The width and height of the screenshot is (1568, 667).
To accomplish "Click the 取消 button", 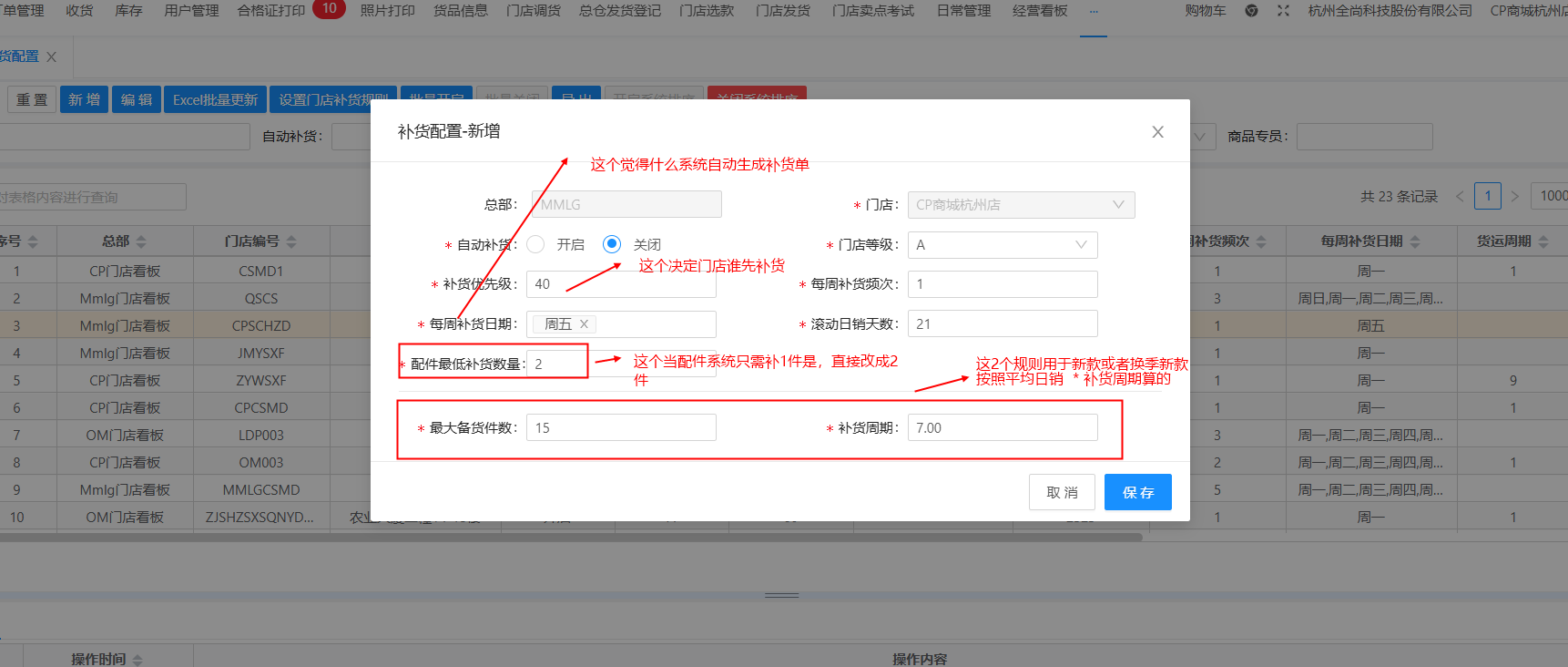I will tap(1062, 492).
